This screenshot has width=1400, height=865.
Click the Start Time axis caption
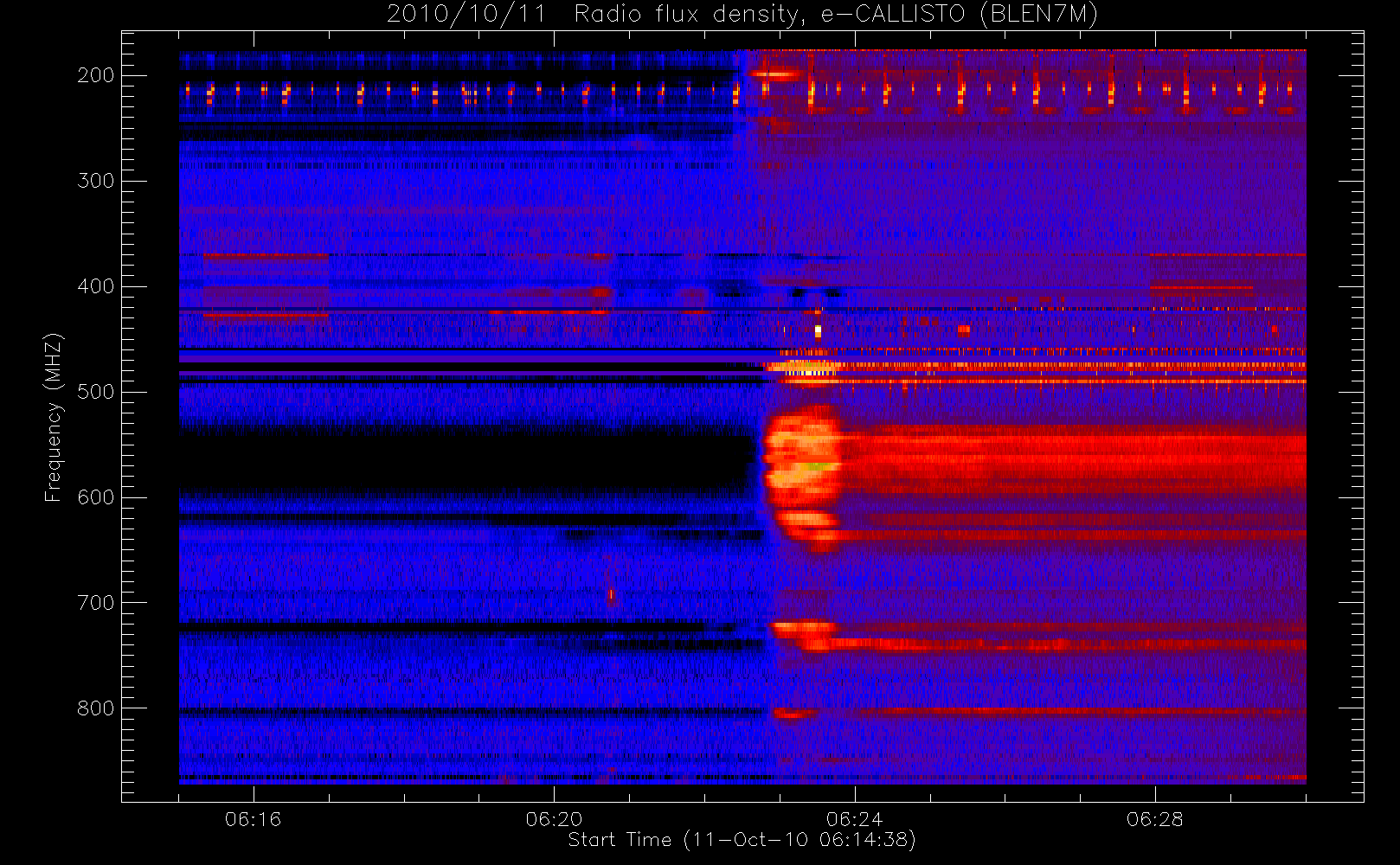tap(742, 840)
